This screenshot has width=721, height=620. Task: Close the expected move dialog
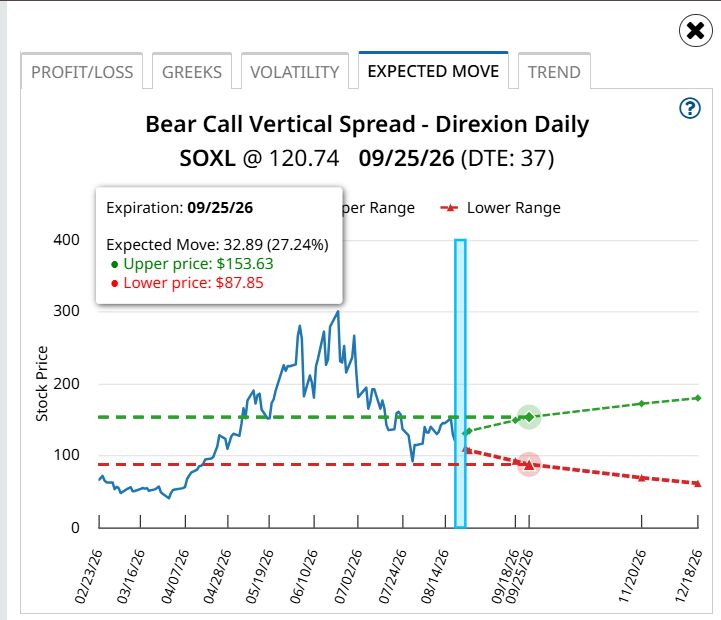click(695, 31)
